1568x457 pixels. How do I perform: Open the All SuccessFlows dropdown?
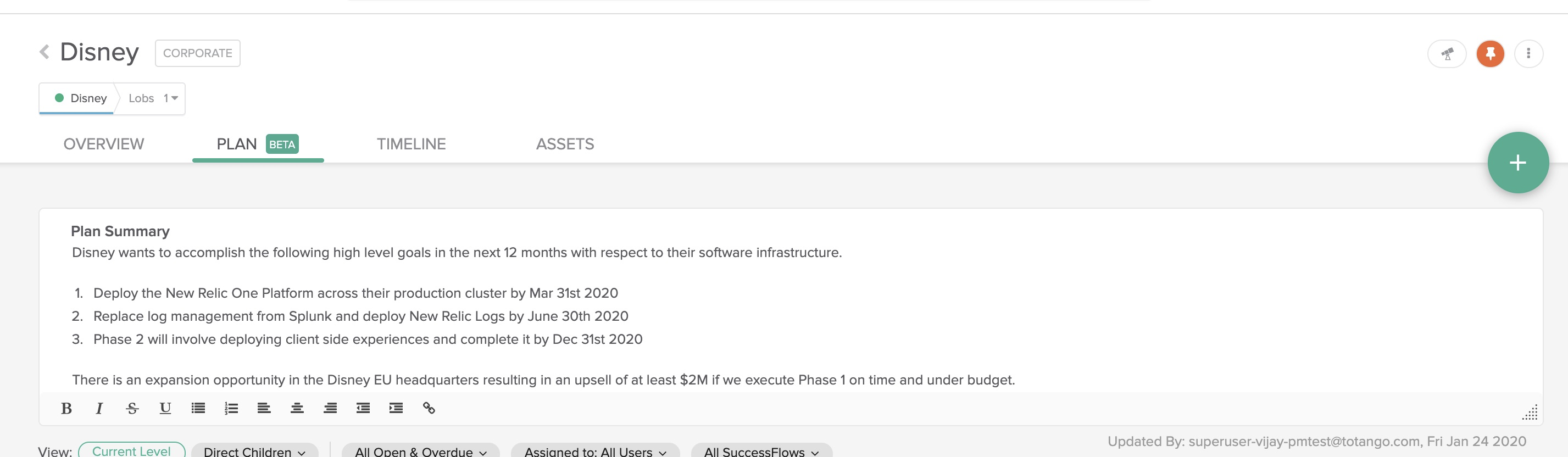click(x=761, y=452)
